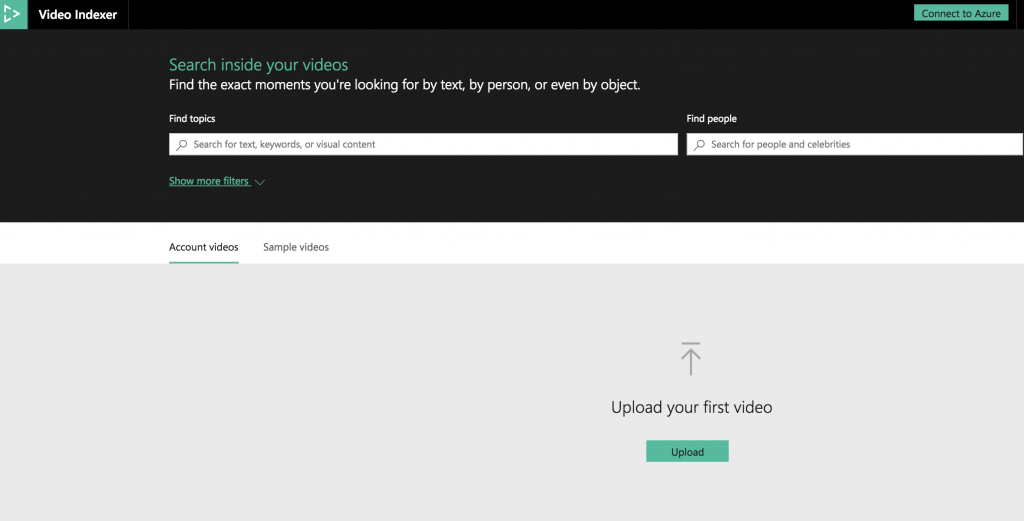Click the Search inside your videos heading
Image resolution: width=1024 pixels, height=521 pixels.
tap(259, 65)
